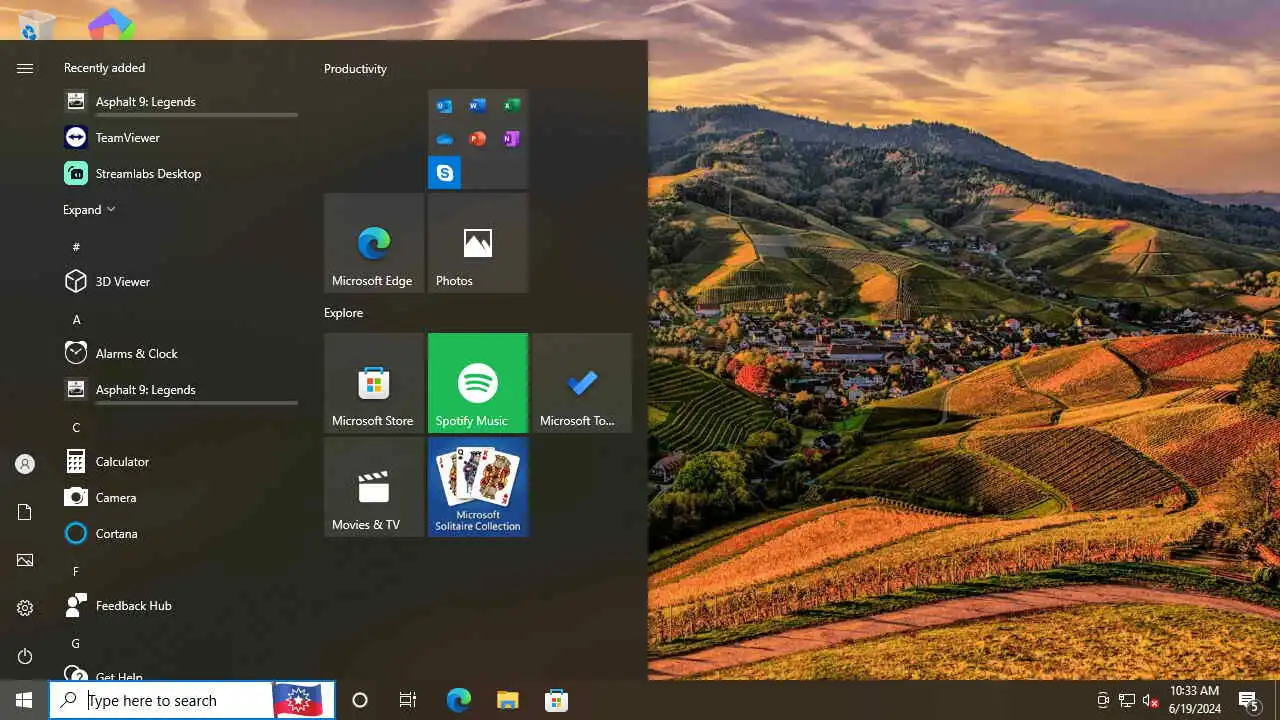
Task: Open Cortana from app list
Action: (x=180, y=533)
